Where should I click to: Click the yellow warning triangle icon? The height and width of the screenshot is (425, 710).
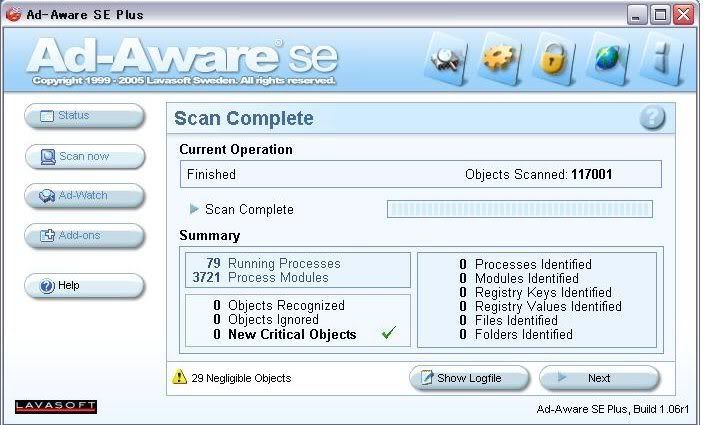click(x=179, y=377)
